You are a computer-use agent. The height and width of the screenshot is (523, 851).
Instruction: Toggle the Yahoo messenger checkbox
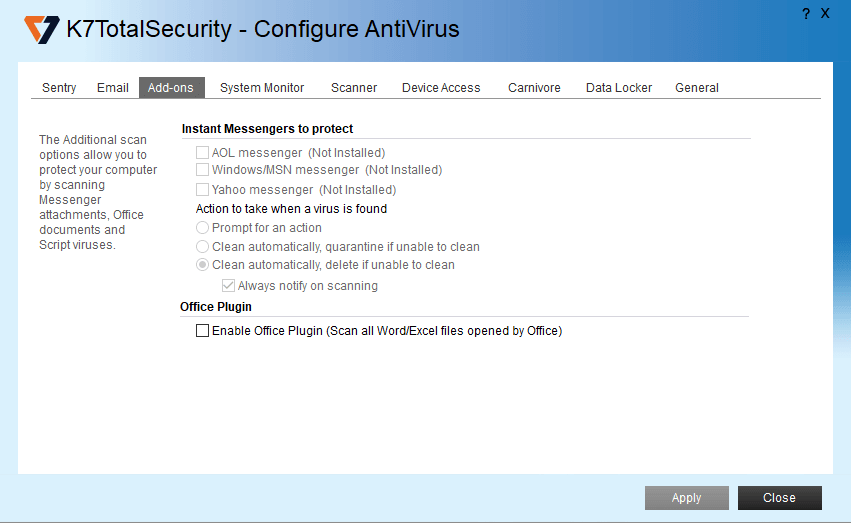(x=203, y=190)
